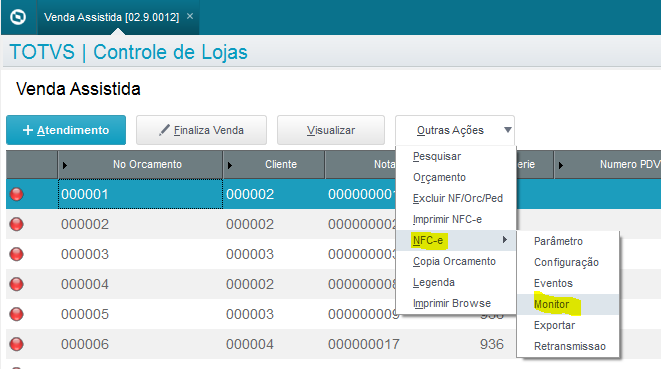Click red status icon of row 000006
The width and height of the screenshot is (661, 369).
click(16, 344)
